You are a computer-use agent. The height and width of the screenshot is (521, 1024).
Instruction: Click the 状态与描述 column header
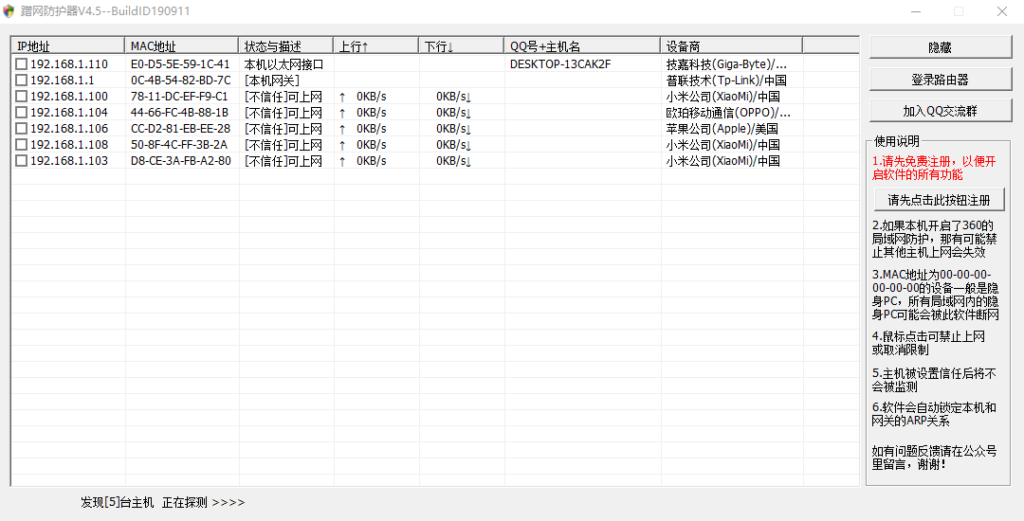286,46
